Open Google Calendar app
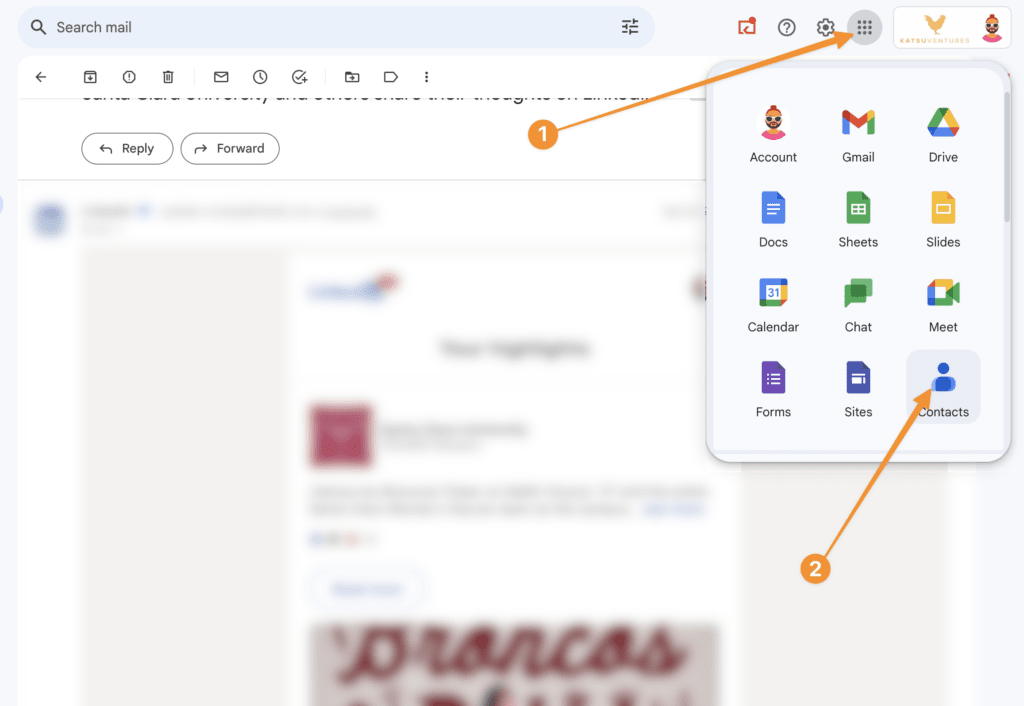Image resolution: width=1024 pixels, height=706 pixels. (773, 304)
